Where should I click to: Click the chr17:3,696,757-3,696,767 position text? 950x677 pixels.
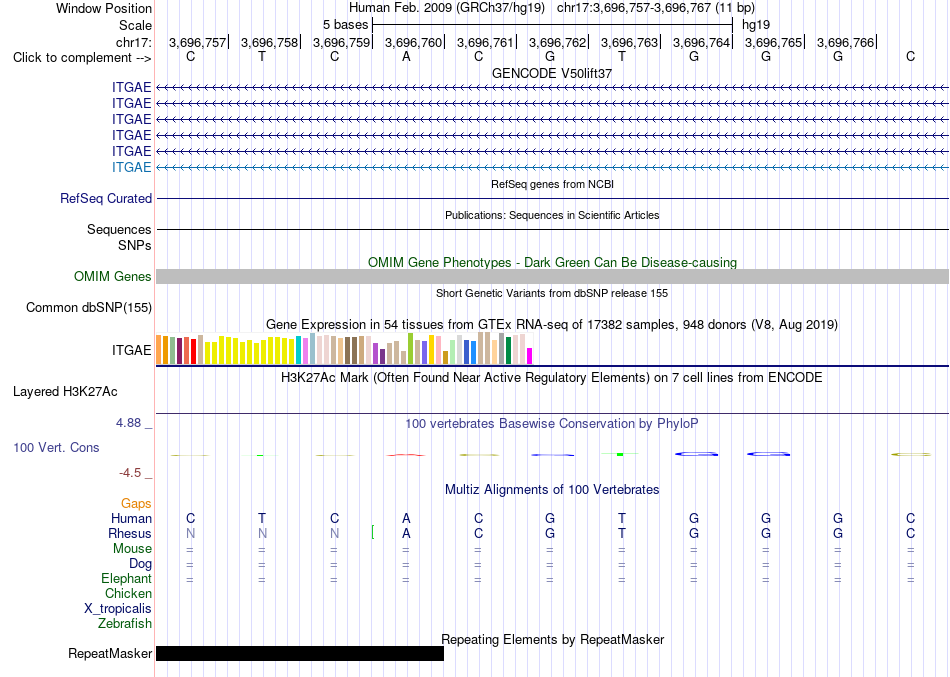(656, 8)
